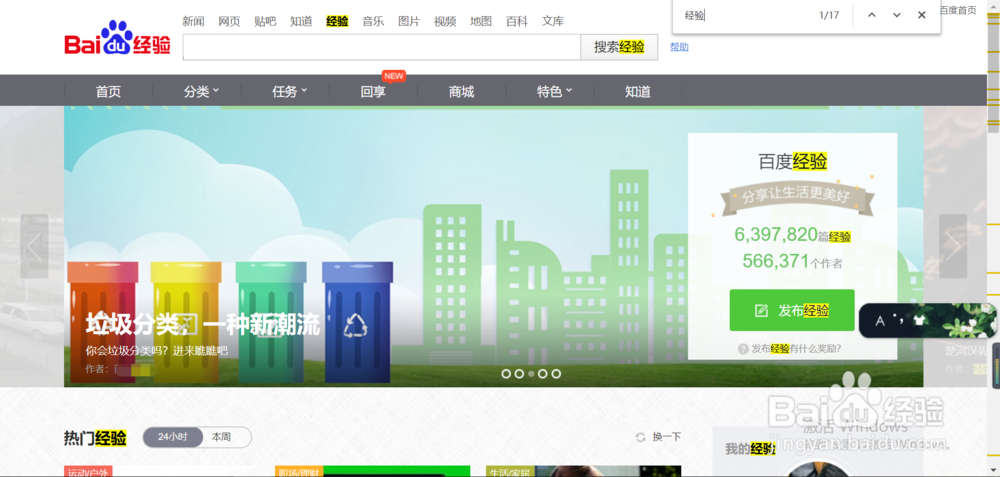1000x477 pixels.
Task: Switch hot list to 本周
Action: (x=221, y=437)
